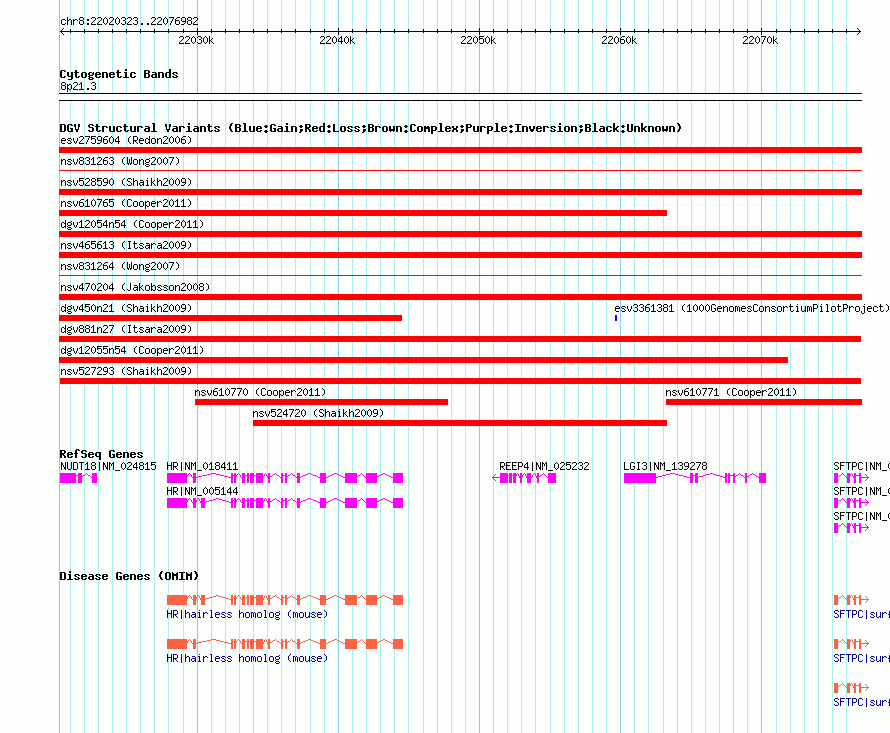Screen dimensions: 890x733
Task: Click the dgv450n21 (Shaikh2009) red loss bar
Action: pos(230,318)
